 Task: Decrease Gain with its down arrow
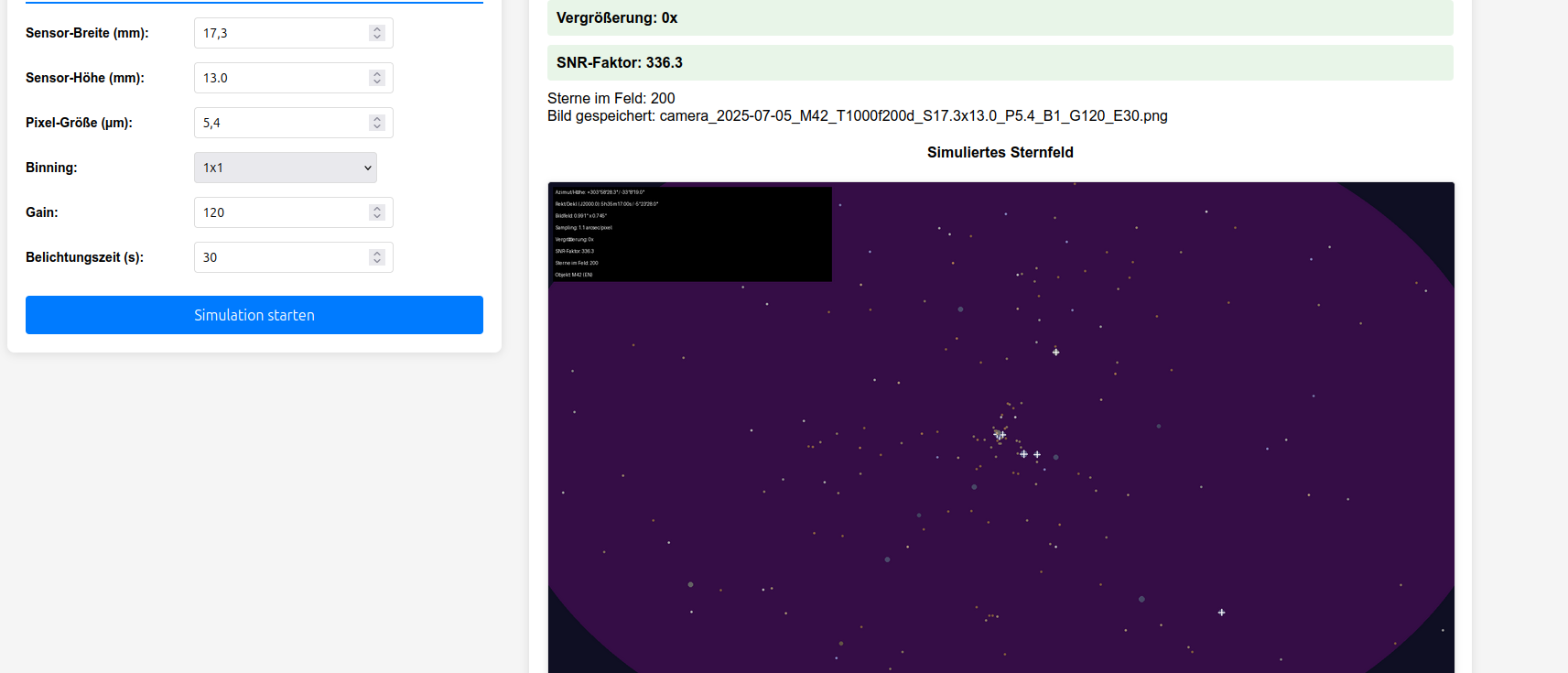pos(377,216)
